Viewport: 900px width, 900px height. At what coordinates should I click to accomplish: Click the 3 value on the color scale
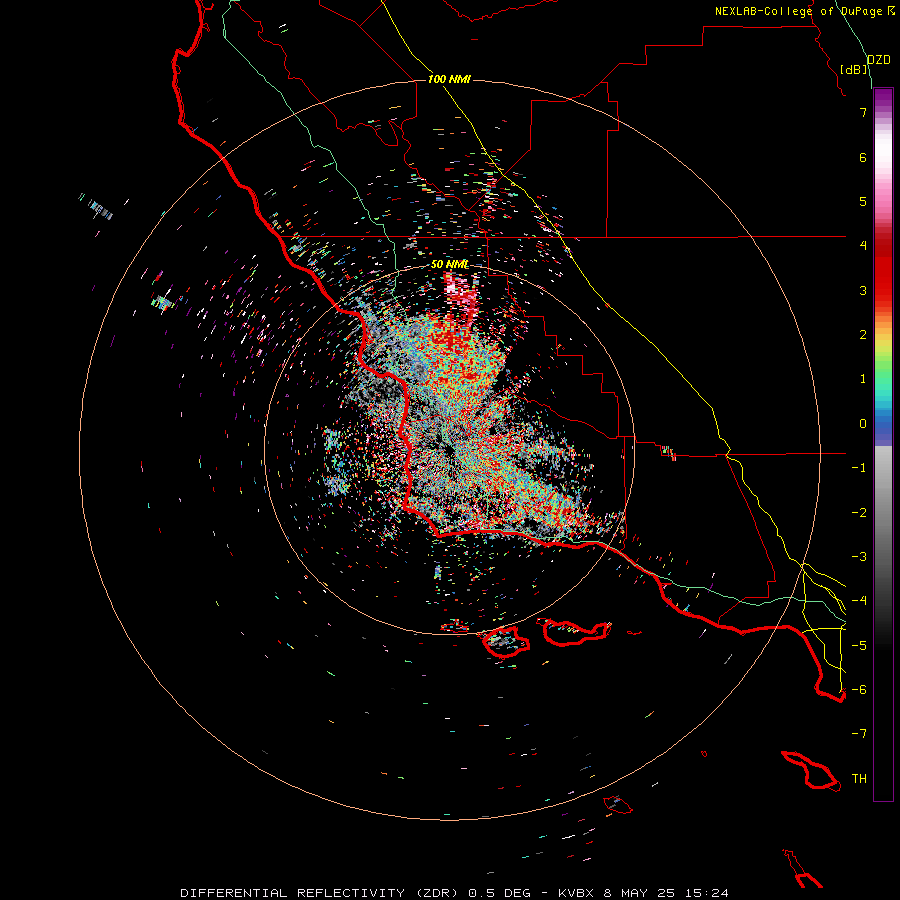point(863,290)
